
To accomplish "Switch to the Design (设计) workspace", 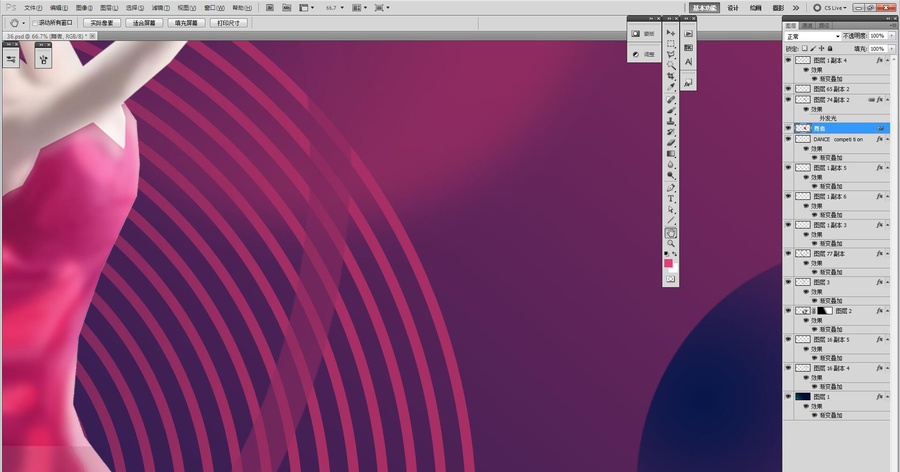I will [733, 8].
